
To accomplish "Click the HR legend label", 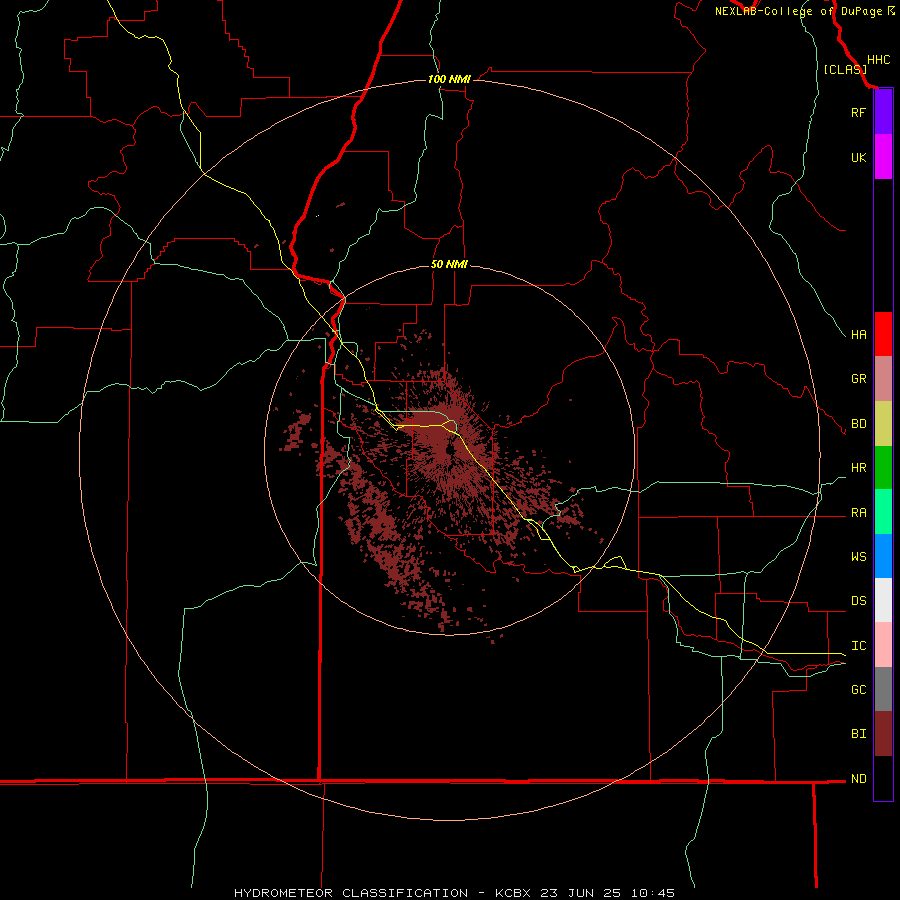I will click(858, 468).
